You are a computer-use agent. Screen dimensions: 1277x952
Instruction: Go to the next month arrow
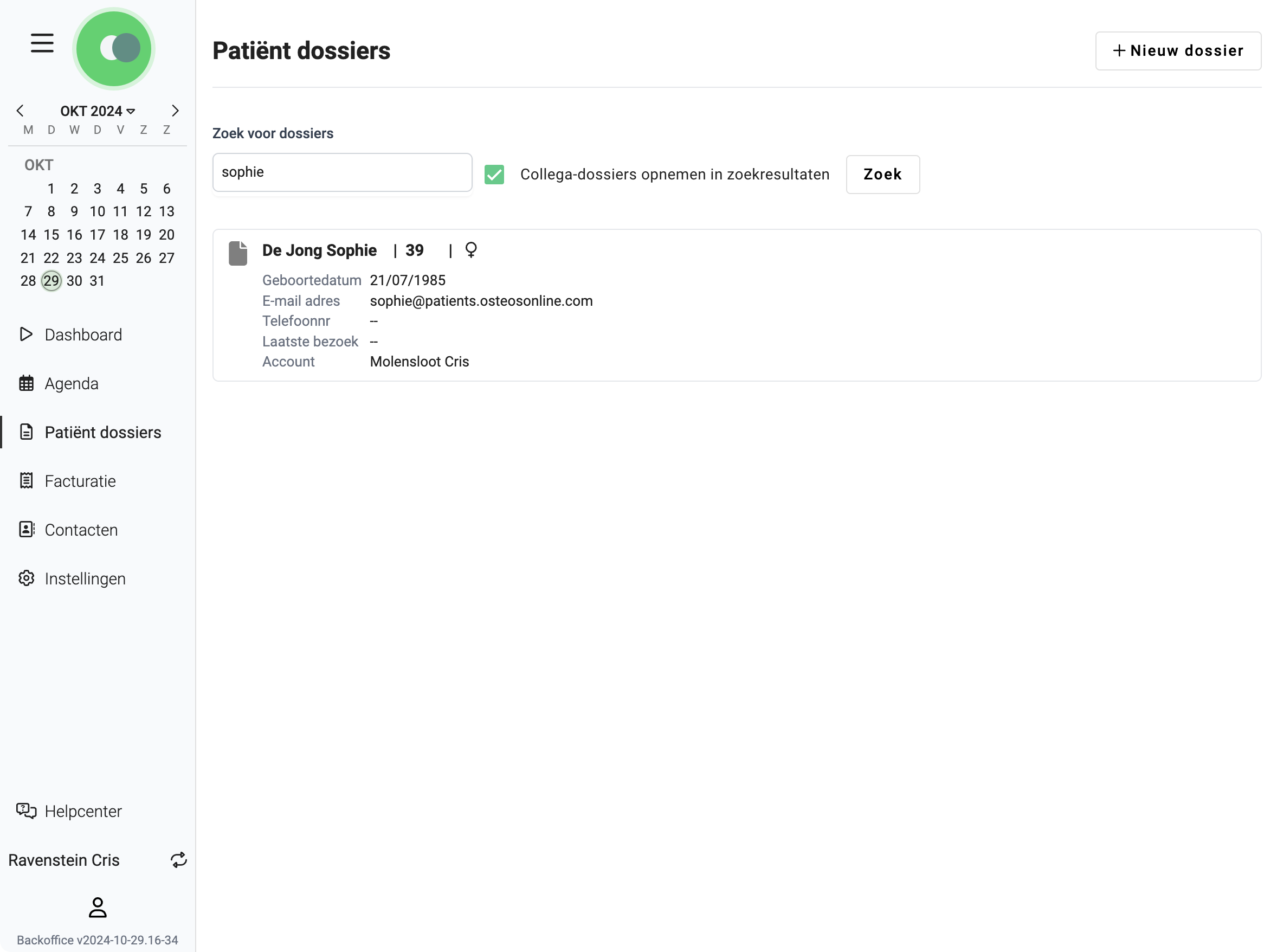[175, 111]
